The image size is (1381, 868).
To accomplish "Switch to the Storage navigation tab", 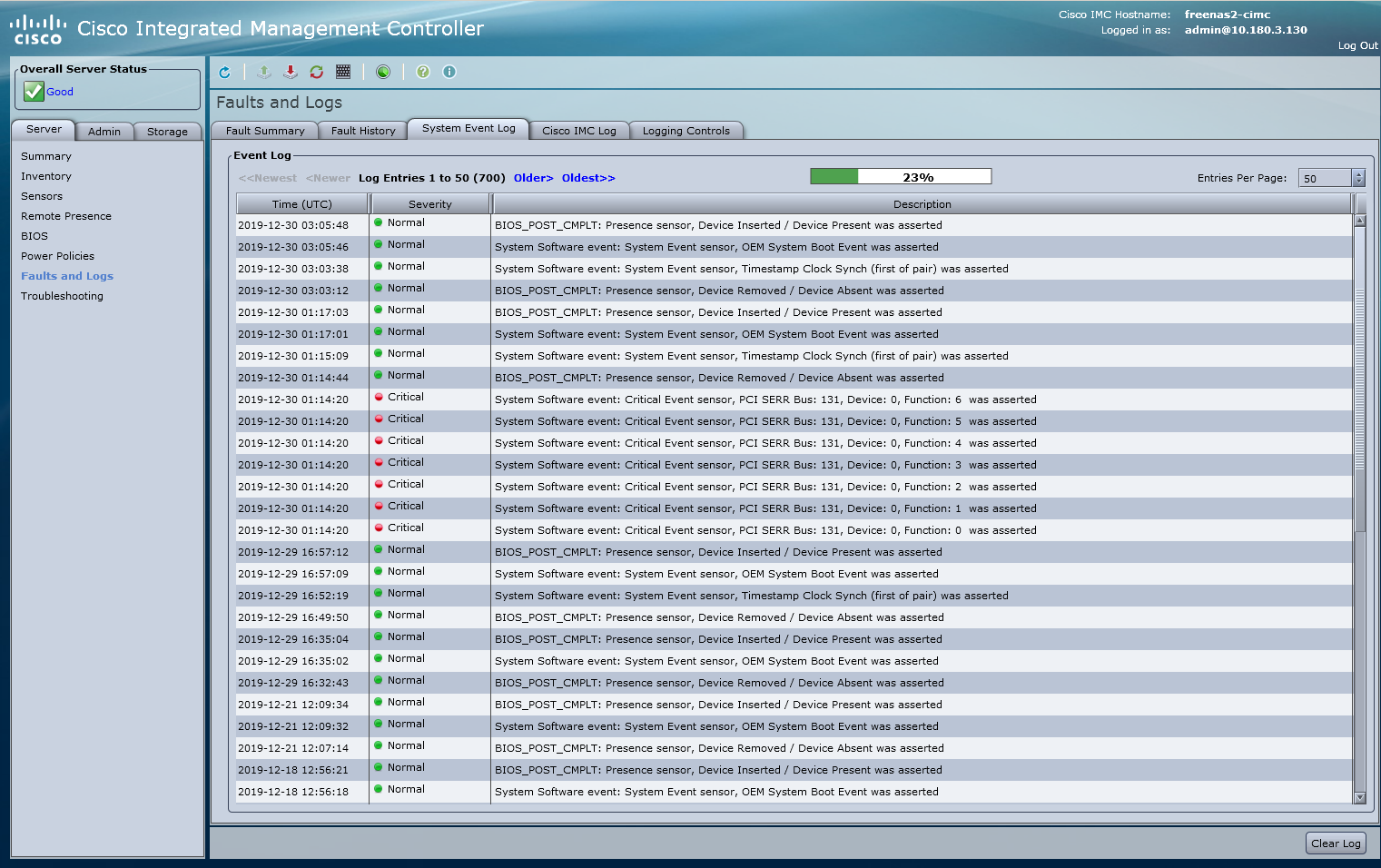I will 168,132.
